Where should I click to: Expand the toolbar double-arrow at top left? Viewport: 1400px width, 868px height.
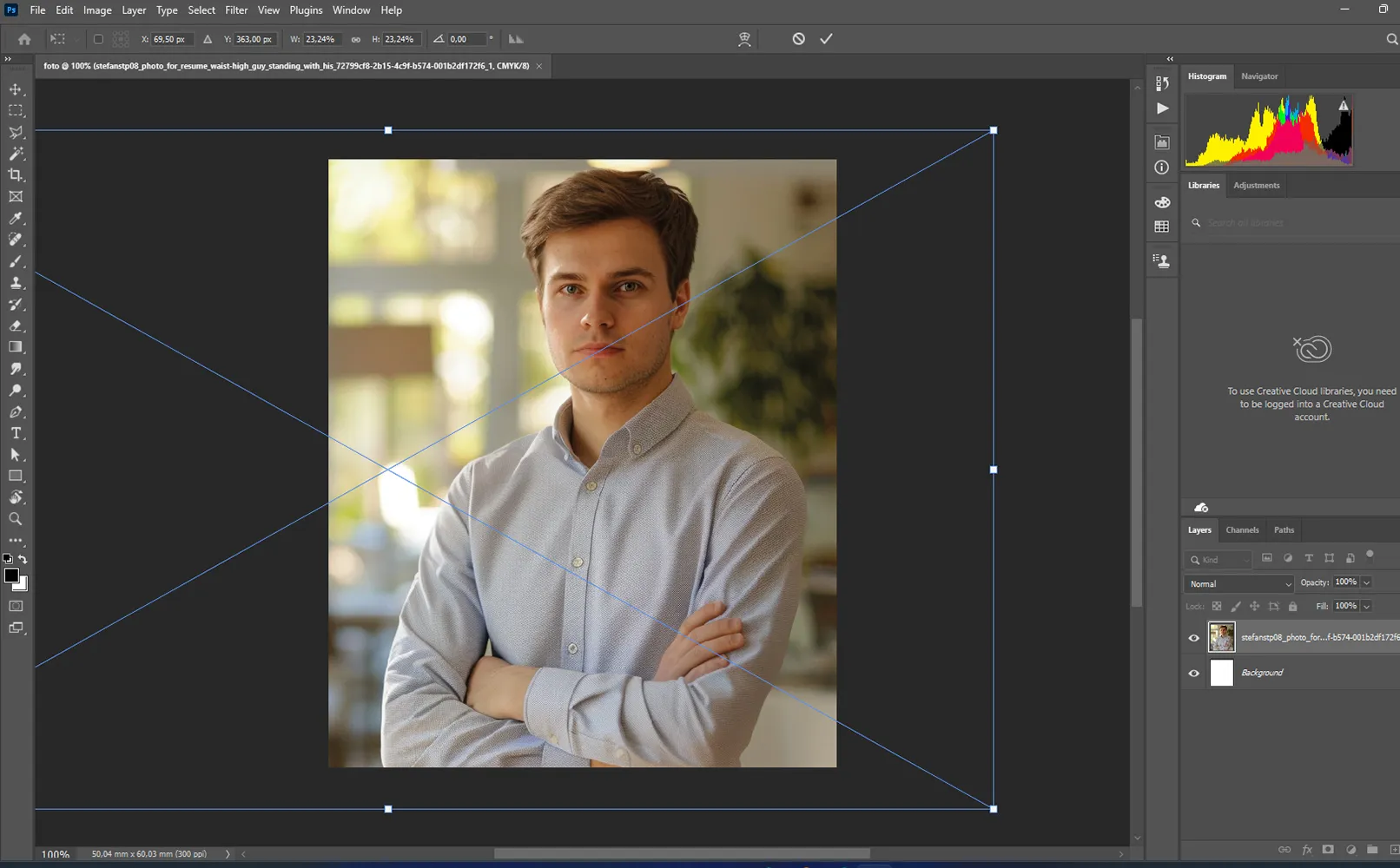[8, 59]
